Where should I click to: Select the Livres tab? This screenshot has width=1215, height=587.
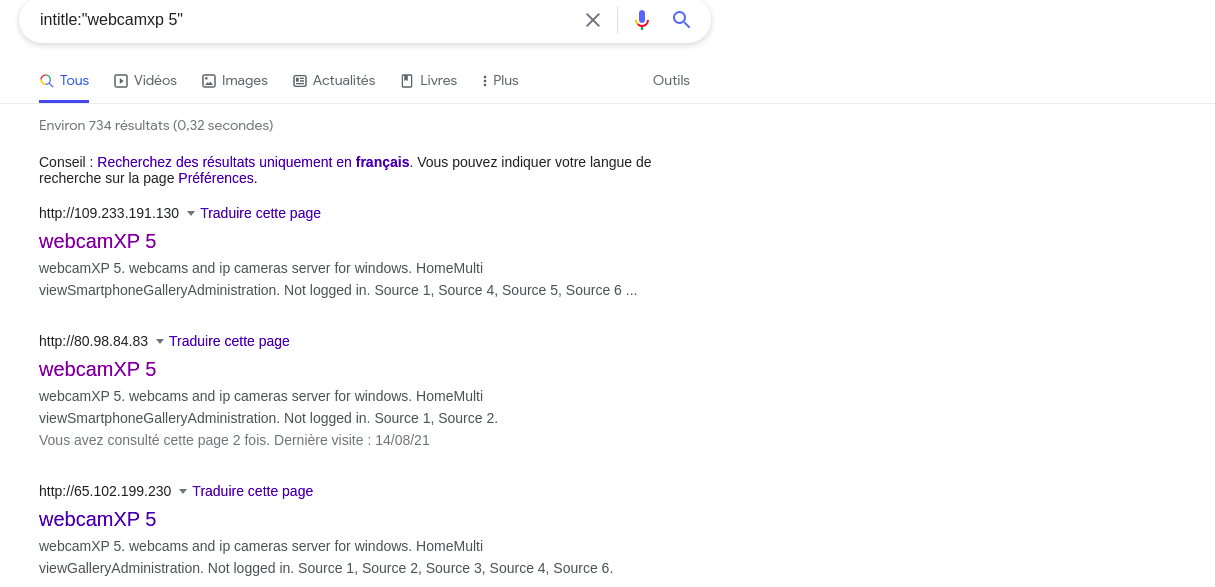[429, 81]
